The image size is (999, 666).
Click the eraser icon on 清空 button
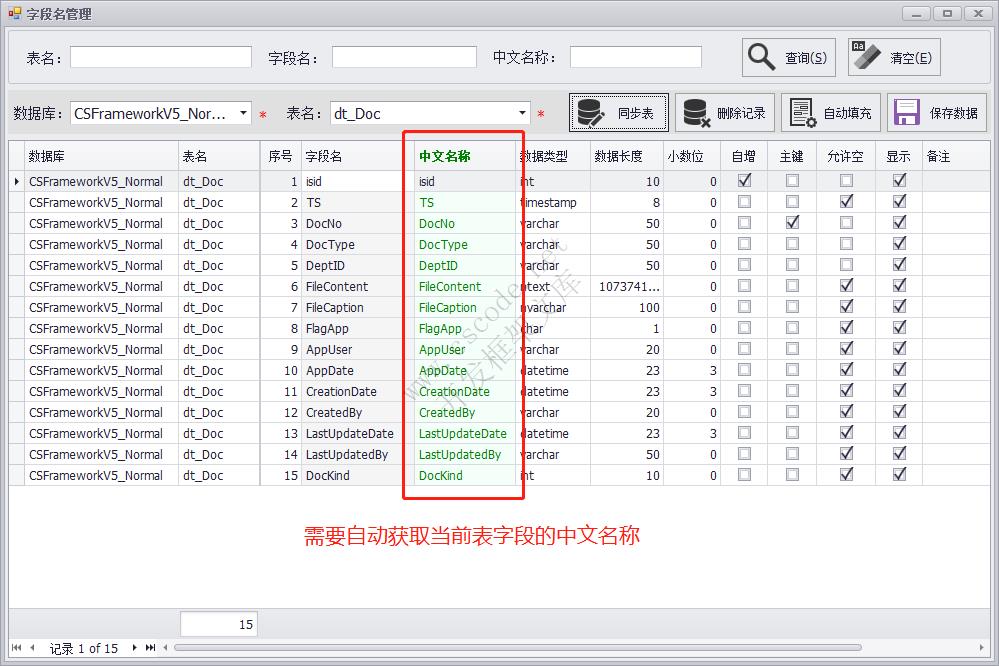(866, 56)
